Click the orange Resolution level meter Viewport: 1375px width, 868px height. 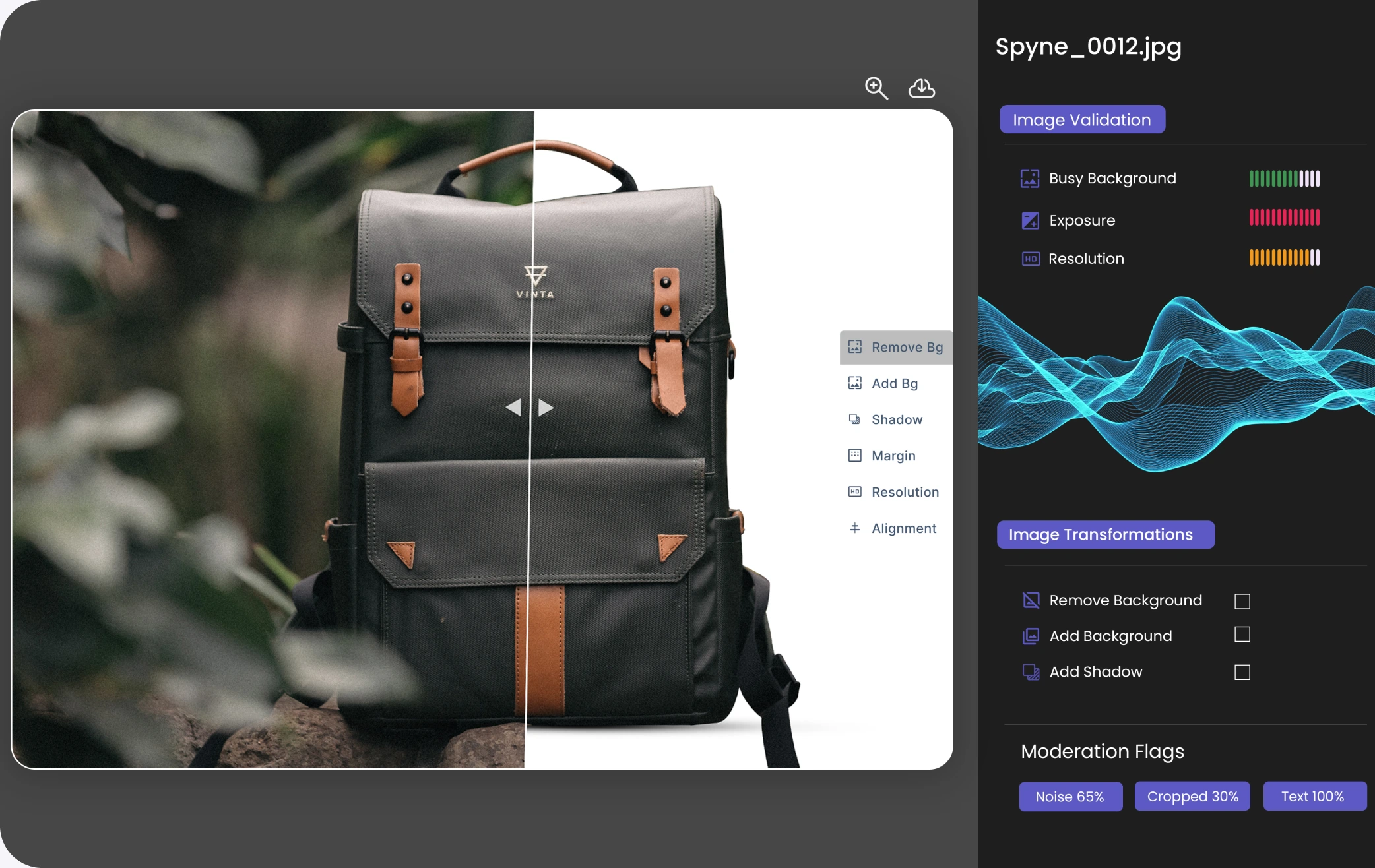click(1285, 257)
